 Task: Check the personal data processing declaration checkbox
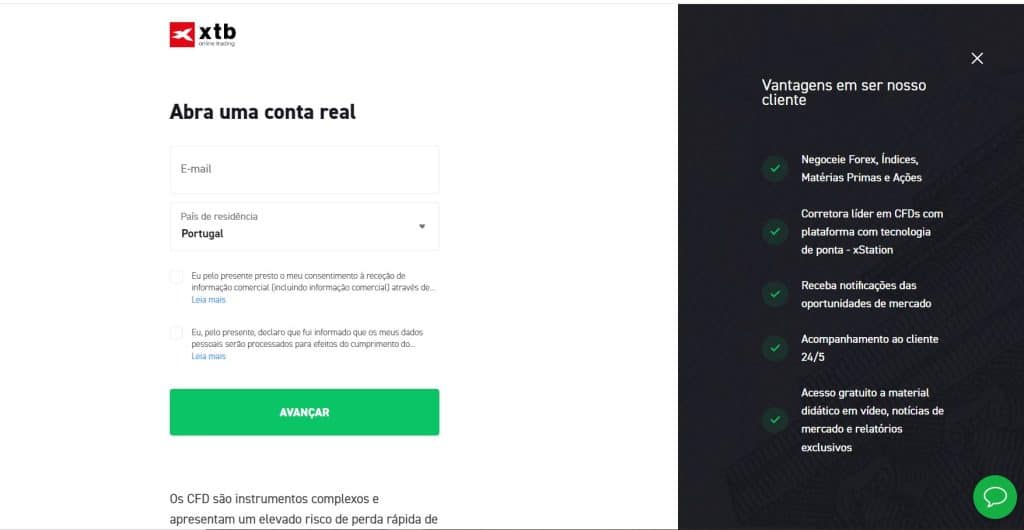tap(176, 334)
